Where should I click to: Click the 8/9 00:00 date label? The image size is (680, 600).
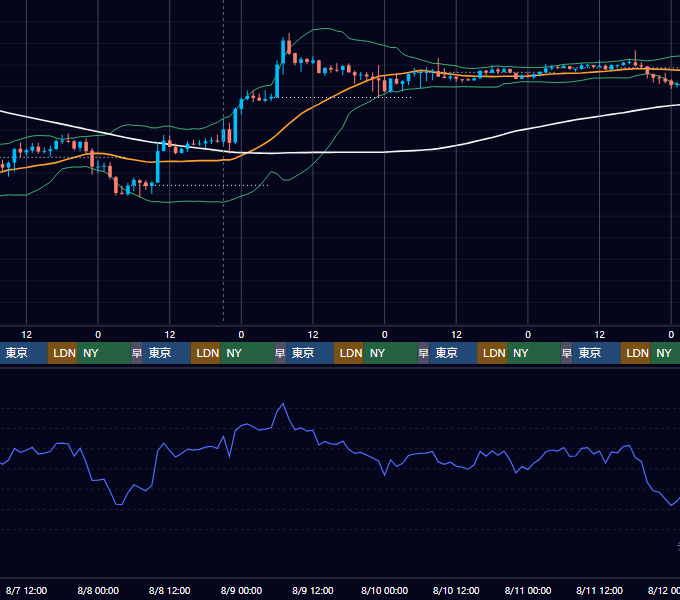(241, 590)
